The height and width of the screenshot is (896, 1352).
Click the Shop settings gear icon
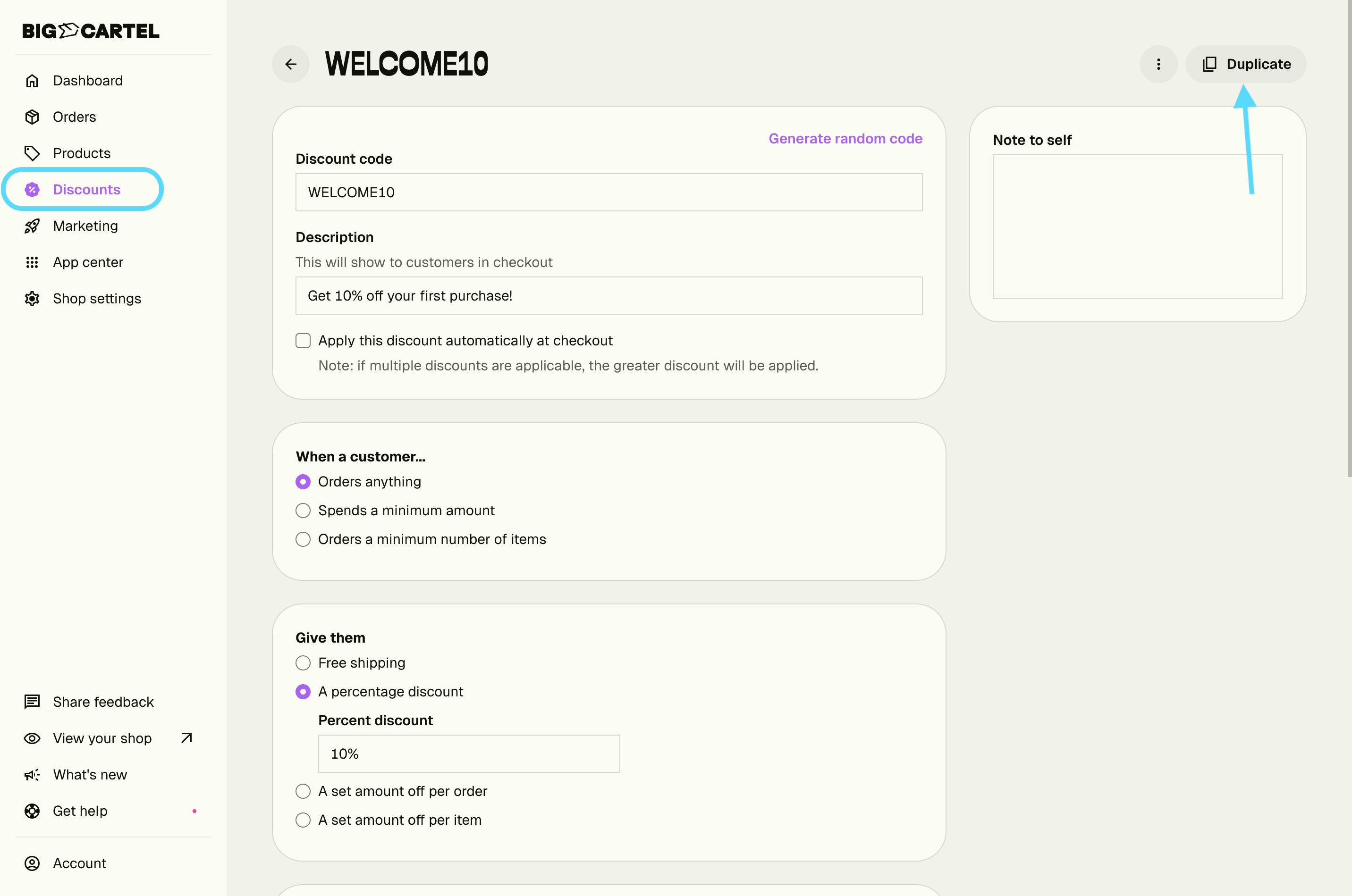[32, 299]
